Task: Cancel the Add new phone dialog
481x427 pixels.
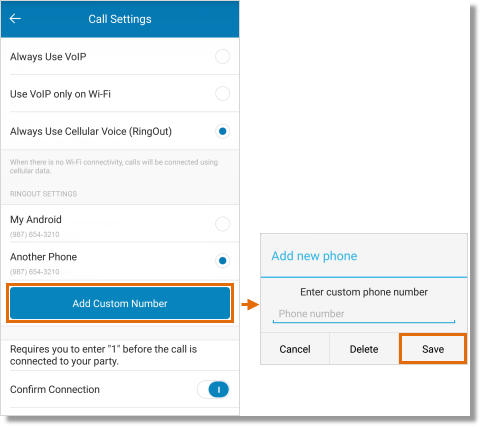Action: tap(295, 349)
